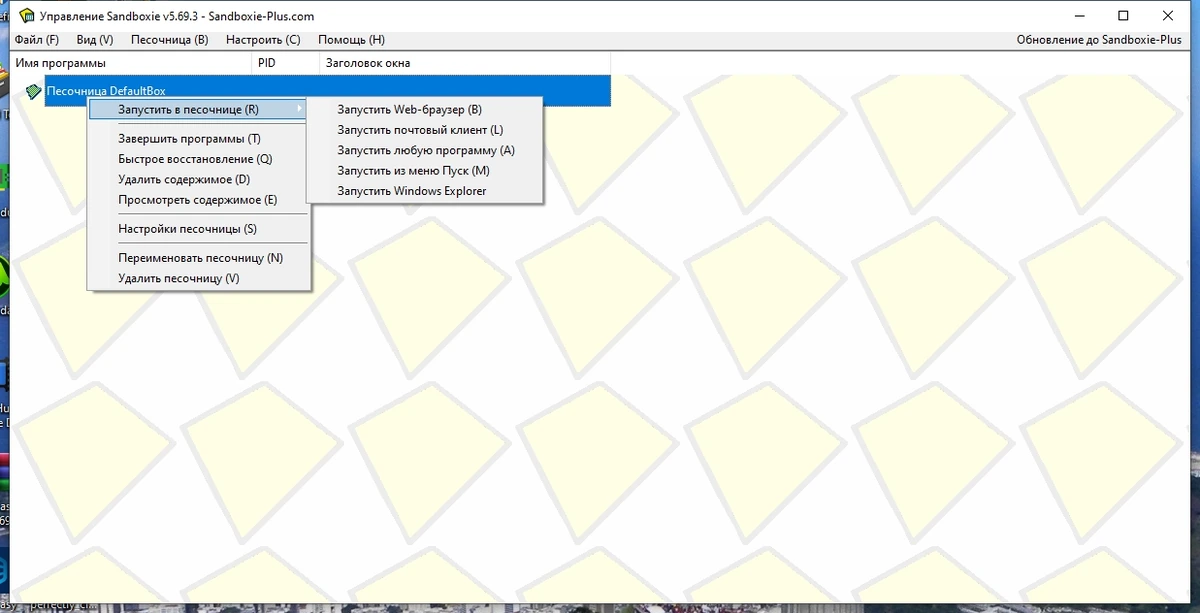Open the Настроить (C) menu

click(263, 40)
